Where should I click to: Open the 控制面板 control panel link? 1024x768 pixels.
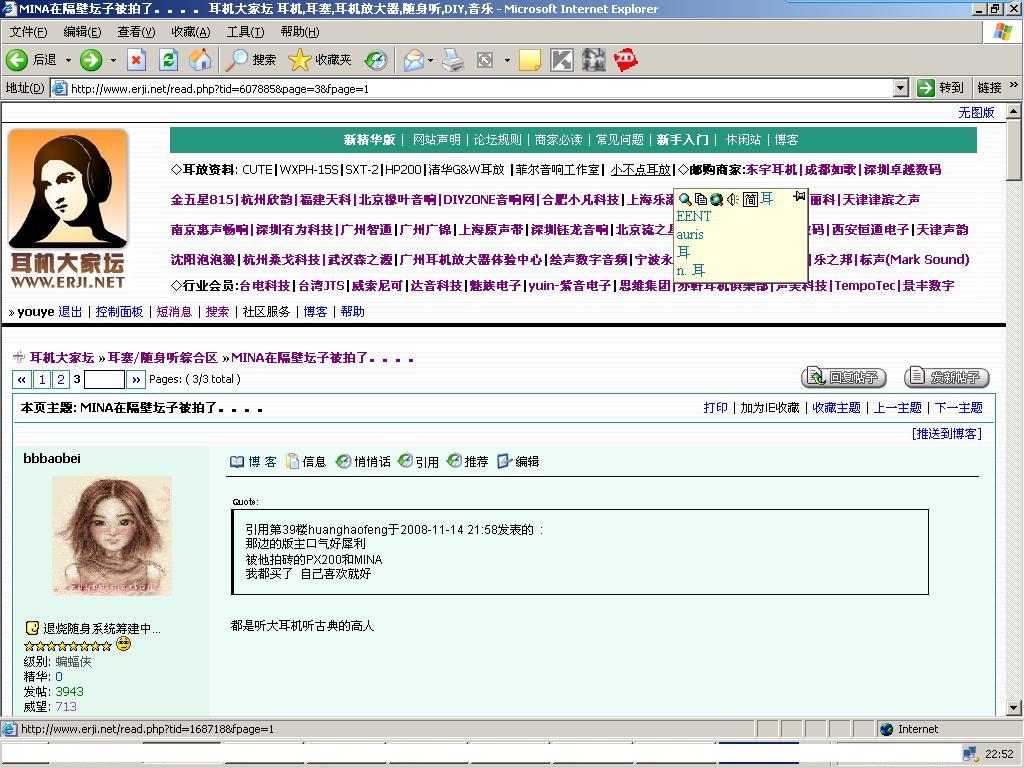[x=120, y=312]
